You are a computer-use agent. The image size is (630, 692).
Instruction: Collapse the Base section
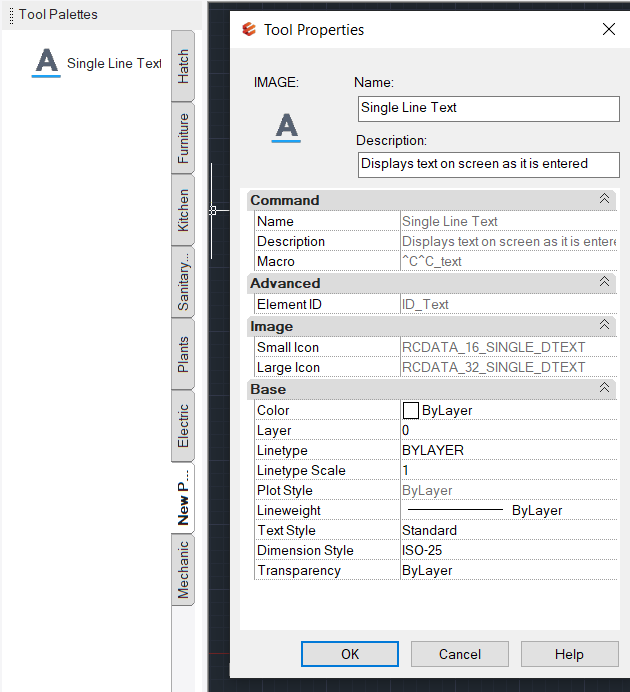(604, 389)
